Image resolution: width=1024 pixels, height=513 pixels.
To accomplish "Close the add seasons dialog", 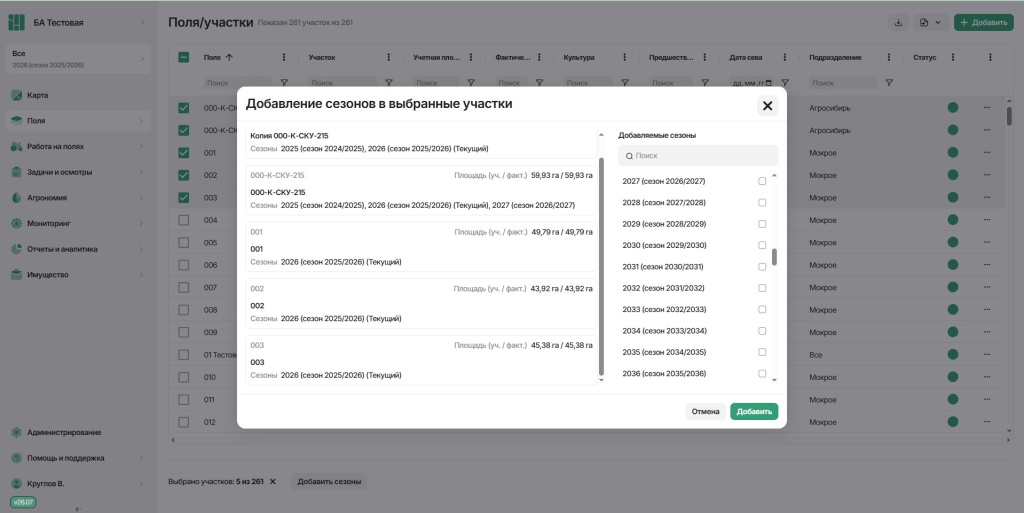I will coord(767,106).
